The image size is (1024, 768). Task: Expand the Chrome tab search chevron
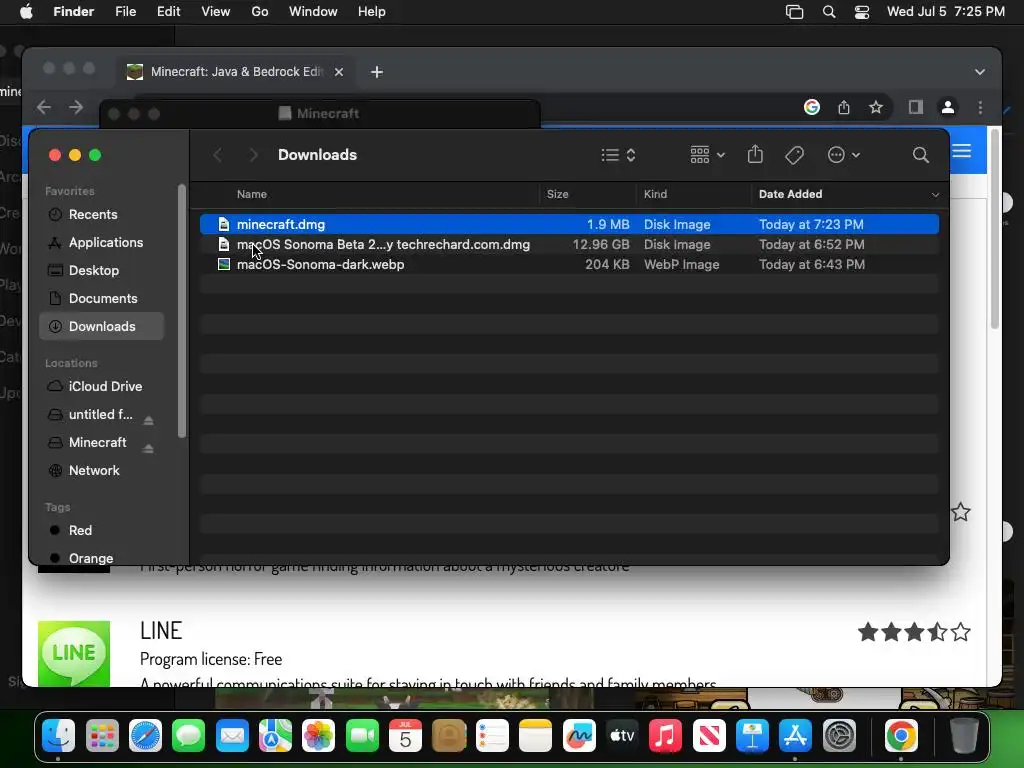pyautogui.click(x=980, y=72)
